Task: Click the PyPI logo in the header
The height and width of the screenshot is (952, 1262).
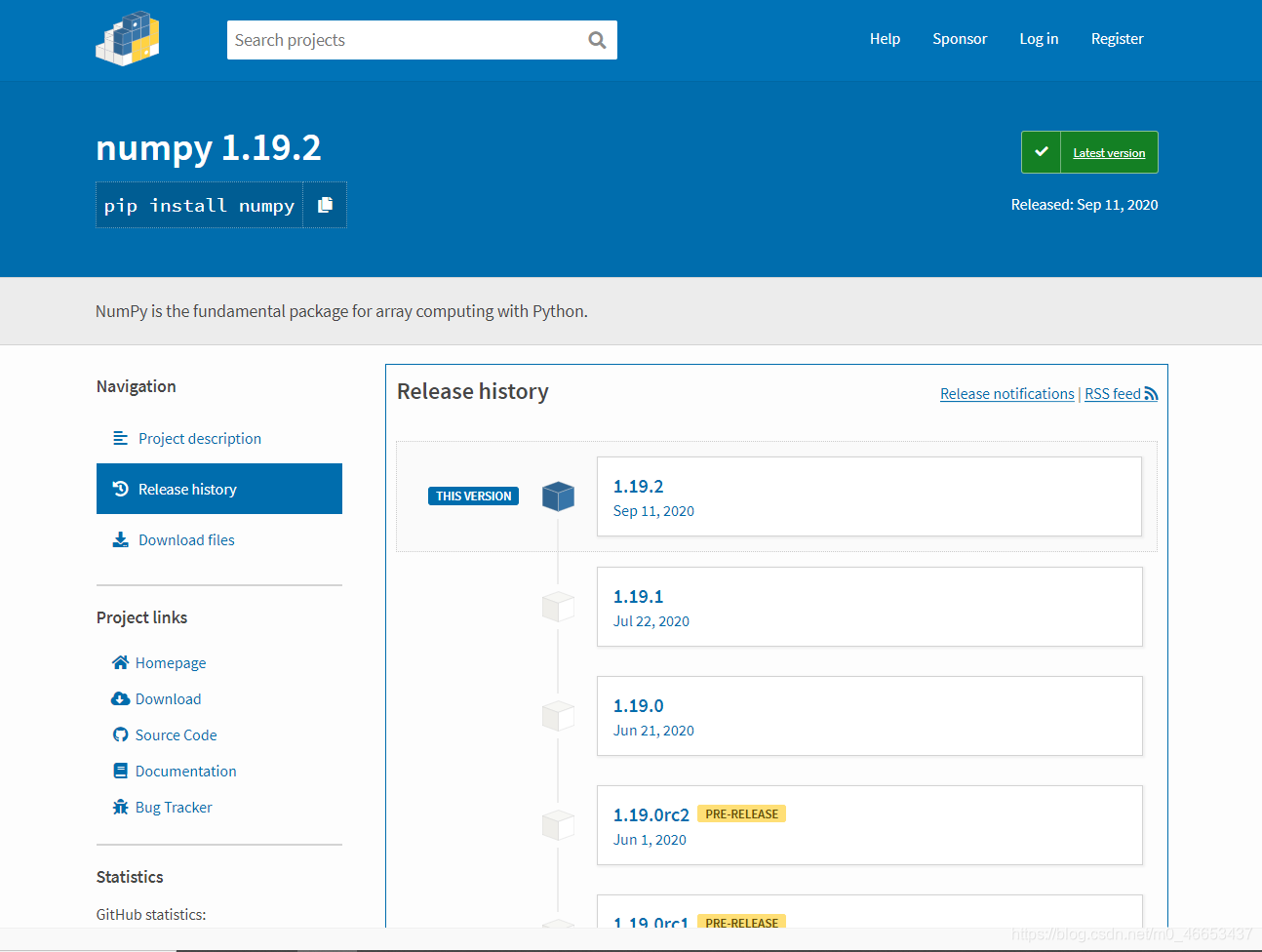Action: click(x=128, y=39)
